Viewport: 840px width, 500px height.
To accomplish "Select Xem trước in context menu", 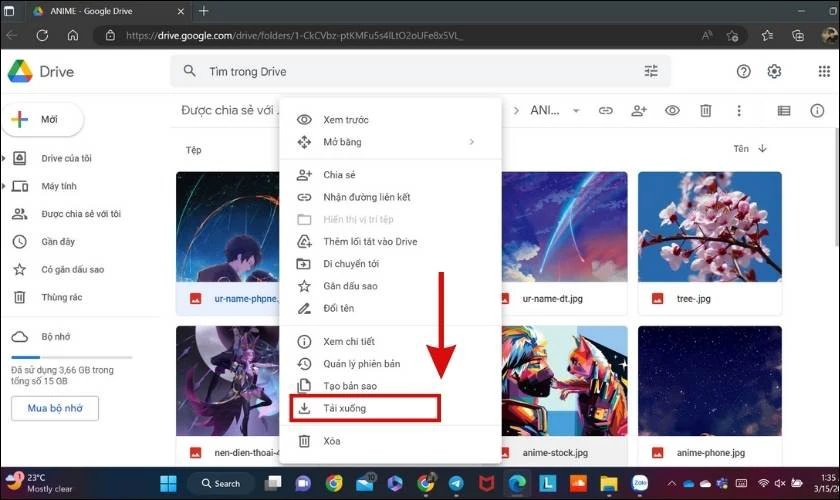I will (390, 120).
